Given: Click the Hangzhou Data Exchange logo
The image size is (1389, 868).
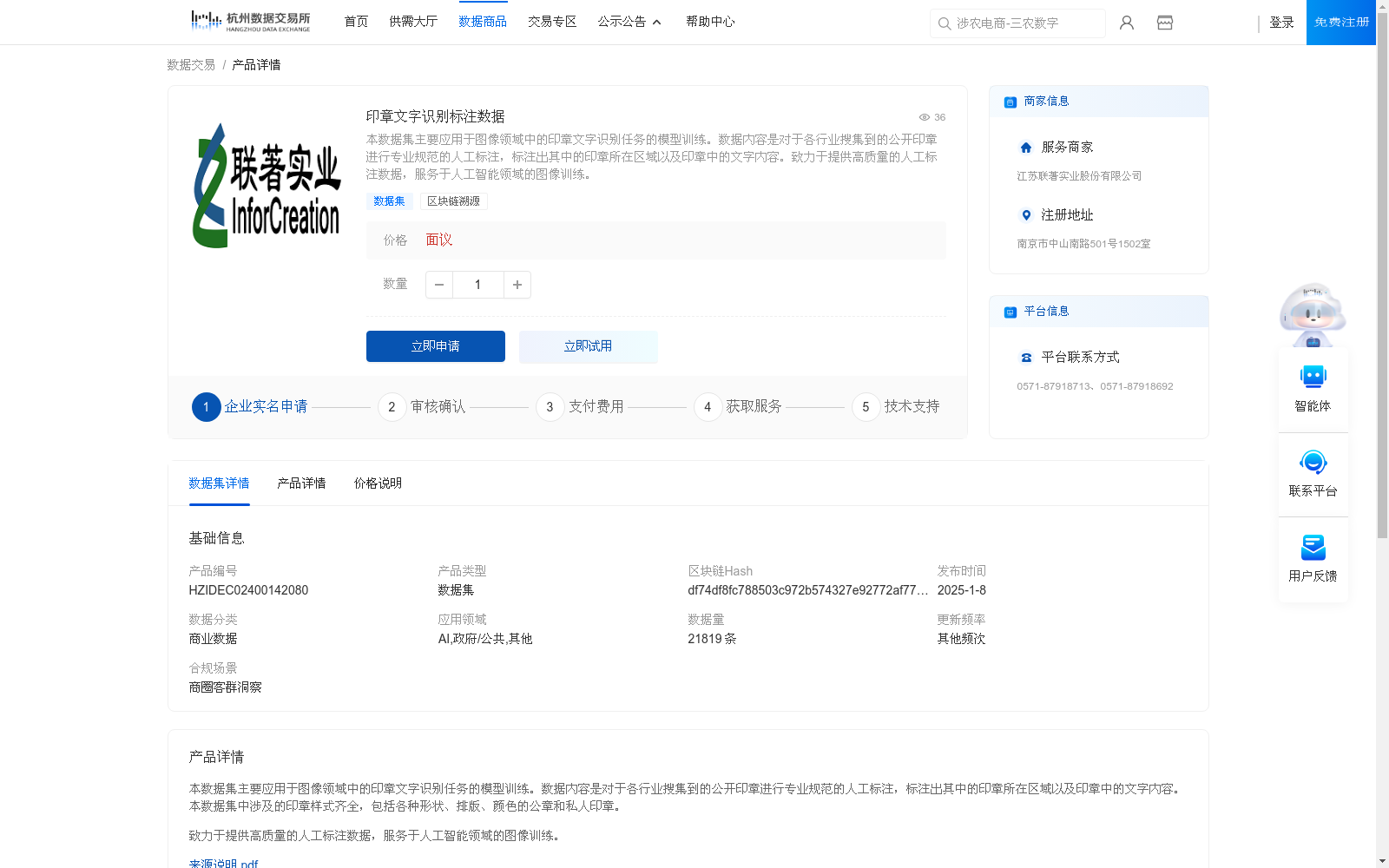Looking at the screenshot, I should tap(250, 21).
